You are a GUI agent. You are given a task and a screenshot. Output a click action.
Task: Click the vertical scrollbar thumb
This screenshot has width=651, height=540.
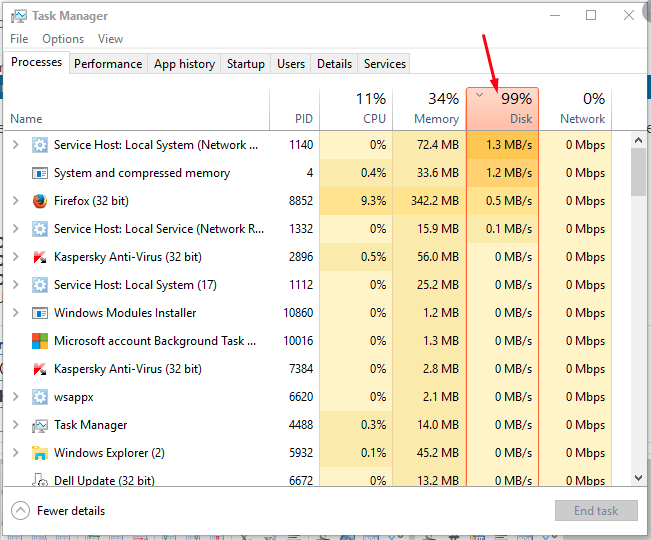coord(639,172)
